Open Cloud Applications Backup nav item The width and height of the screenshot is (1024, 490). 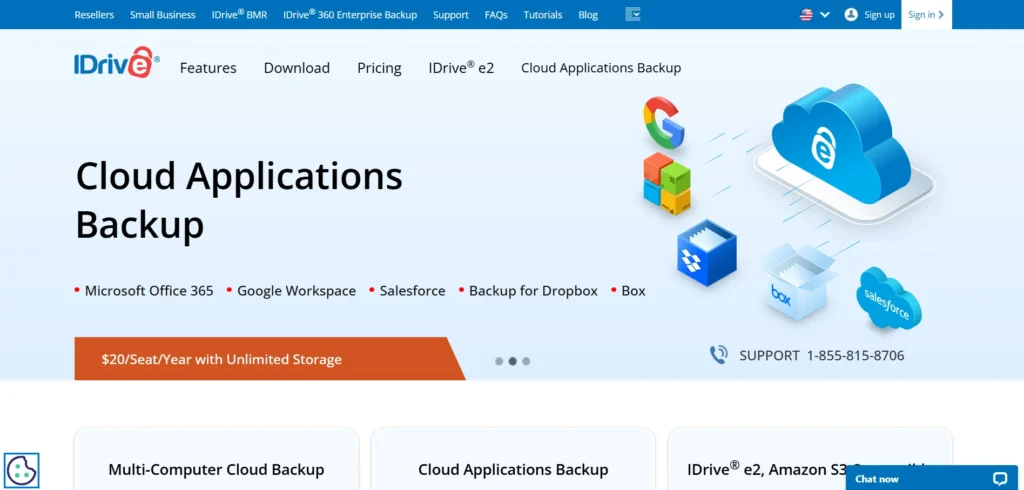(601, 68)
